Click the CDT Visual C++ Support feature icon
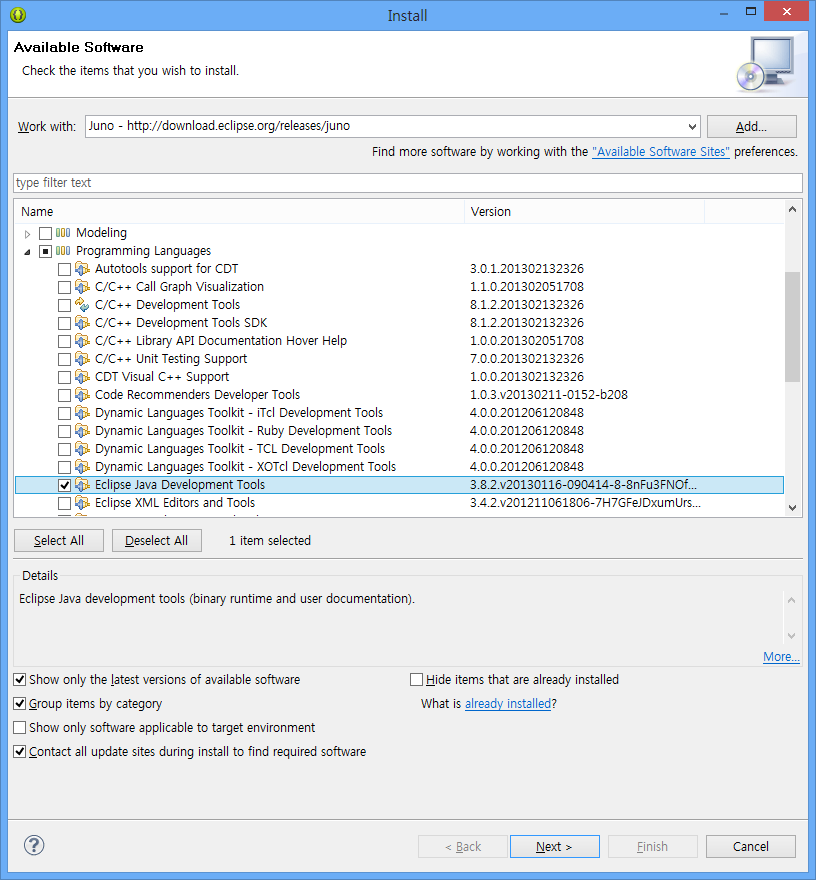Screen dimensions: 816x880 pyautogui.click(x=82, y=377)
